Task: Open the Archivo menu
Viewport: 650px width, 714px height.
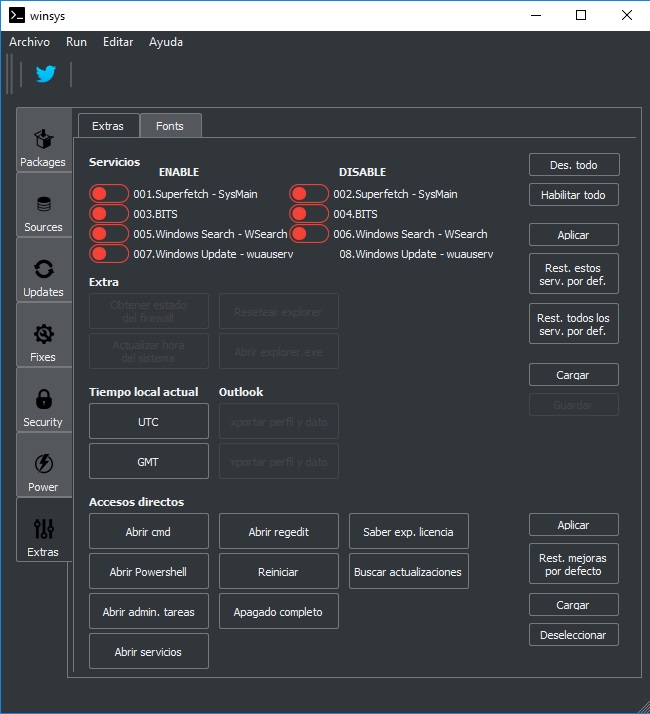Action: pos(29,42)
